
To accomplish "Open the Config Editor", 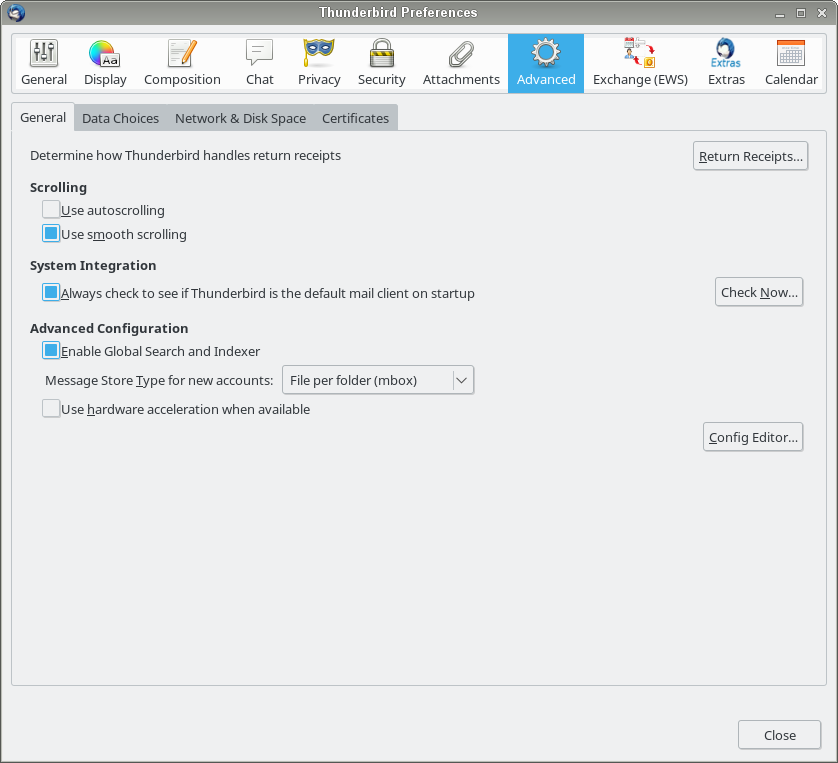I will [753, 437].
